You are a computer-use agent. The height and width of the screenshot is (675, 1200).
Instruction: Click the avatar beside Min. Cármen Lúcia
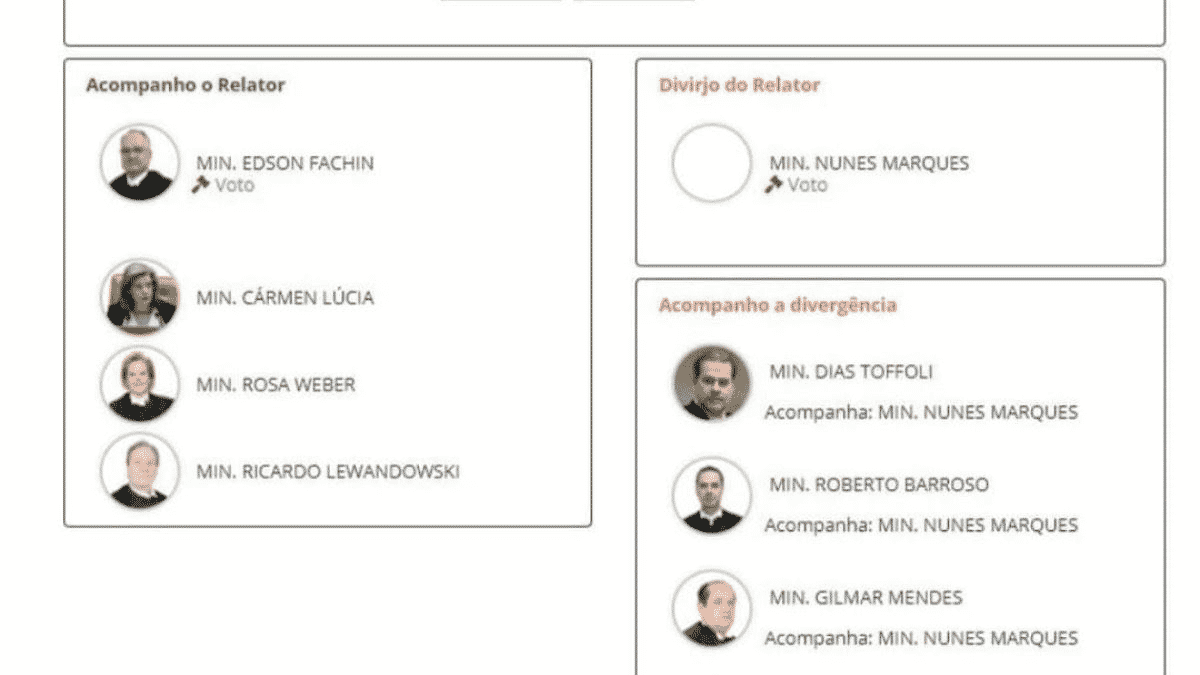point(140,297)
